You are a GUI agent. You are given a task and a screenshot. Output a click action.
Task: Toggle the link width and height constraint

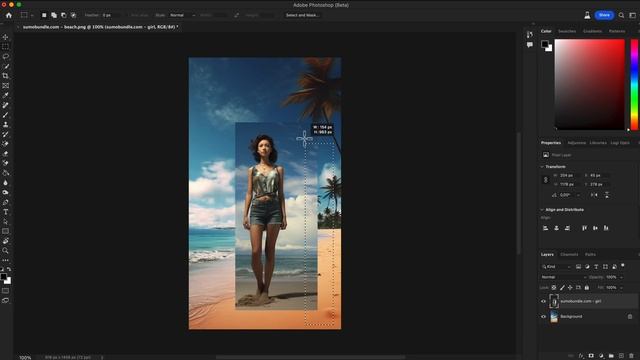click(546, 180)
